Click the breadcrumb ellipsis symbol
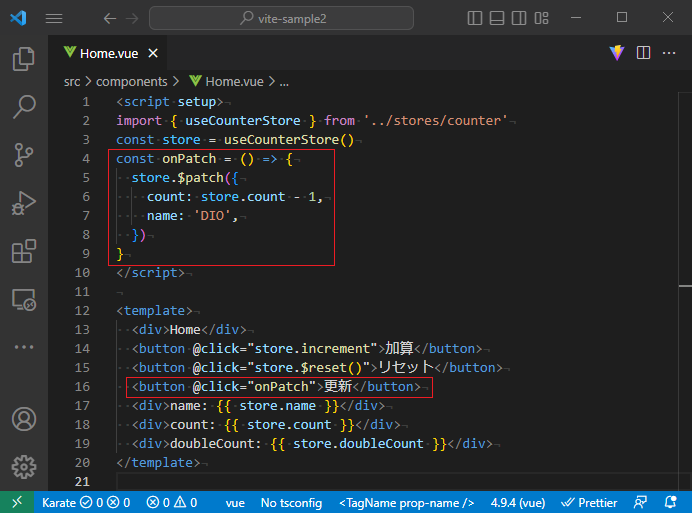The height and width of the screenshot is (513, 692). [284, 82]
